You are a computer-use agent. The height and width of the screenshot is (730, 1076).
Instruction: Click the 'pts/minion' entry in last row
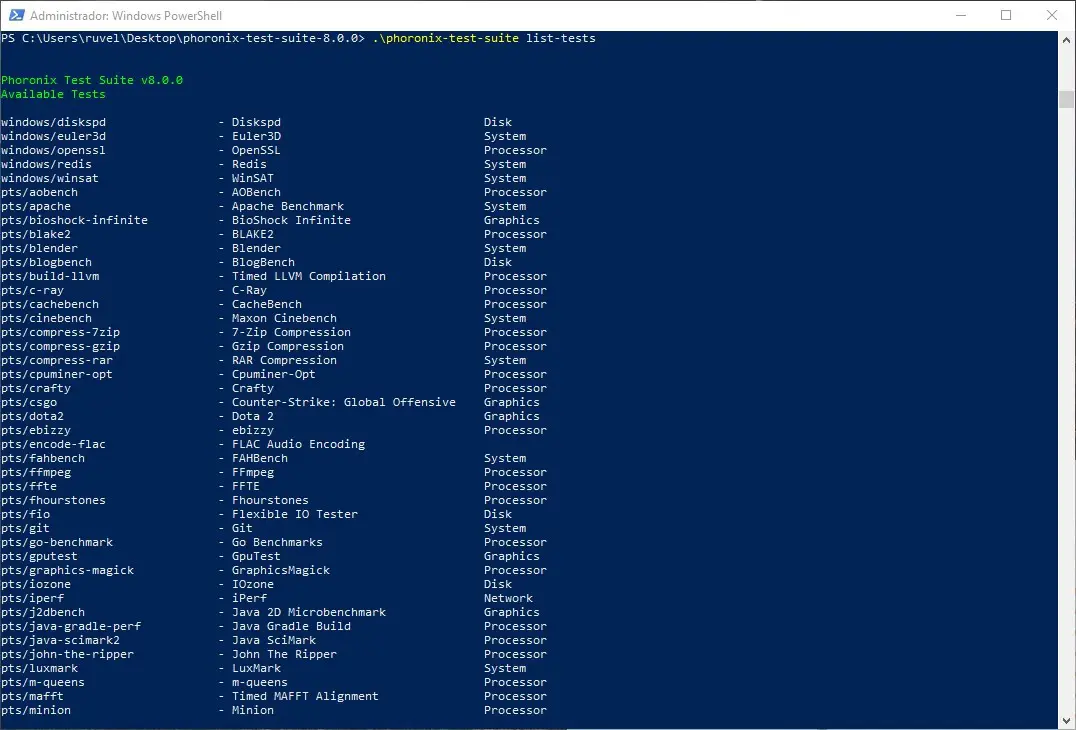pos(36,710)
